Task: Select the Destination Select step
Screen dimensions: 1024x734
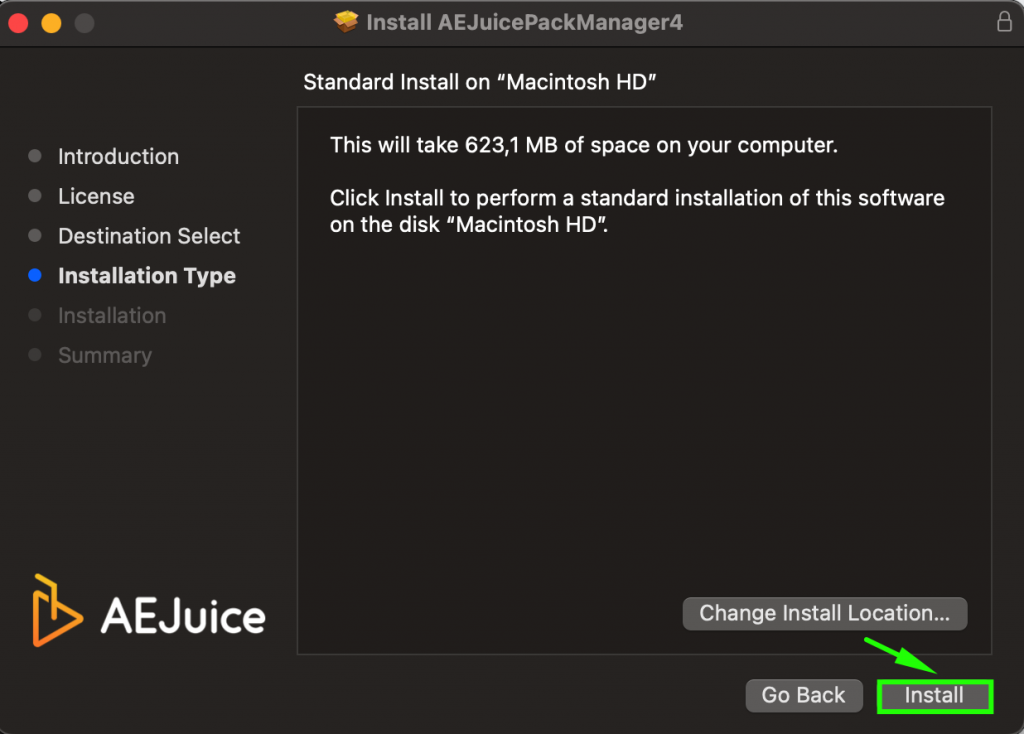Action: [x=149, y=236]
